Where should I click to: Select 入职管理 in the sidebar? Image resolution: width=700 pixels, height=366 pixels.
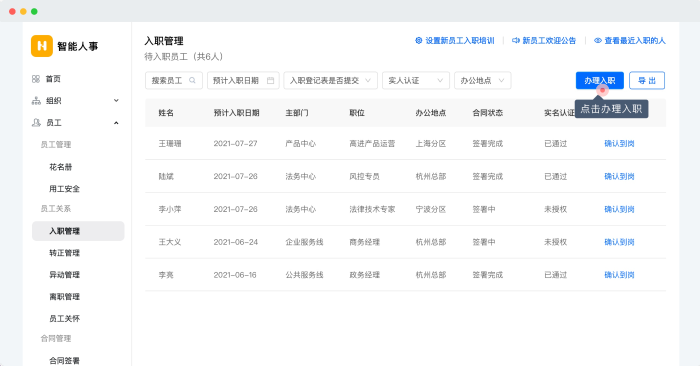pyautogui.click(x=78, y=231)
